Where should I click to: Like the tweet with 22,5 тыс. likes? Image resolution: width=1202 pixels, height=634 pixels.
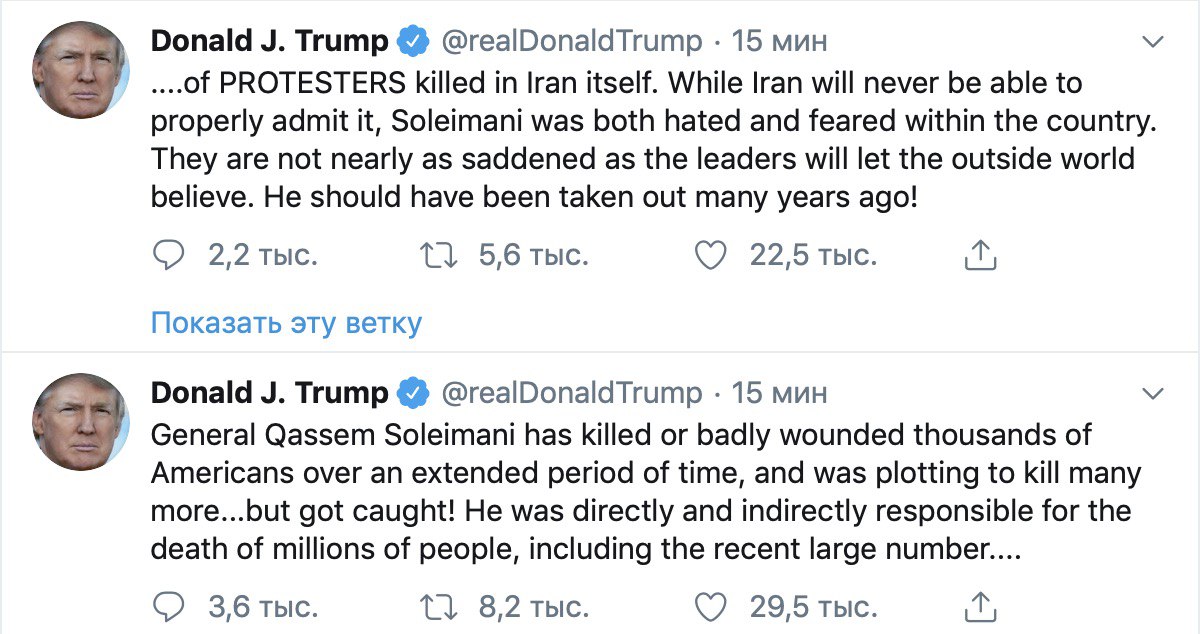(x=710, y=256)
